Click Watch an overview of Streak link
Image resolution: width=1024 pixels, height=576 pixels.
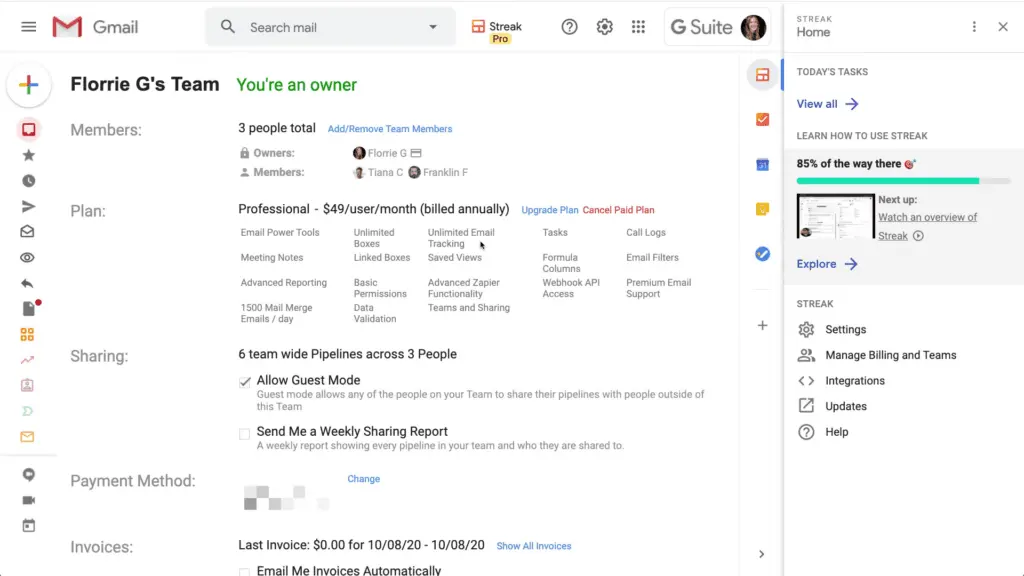point(927,227)
